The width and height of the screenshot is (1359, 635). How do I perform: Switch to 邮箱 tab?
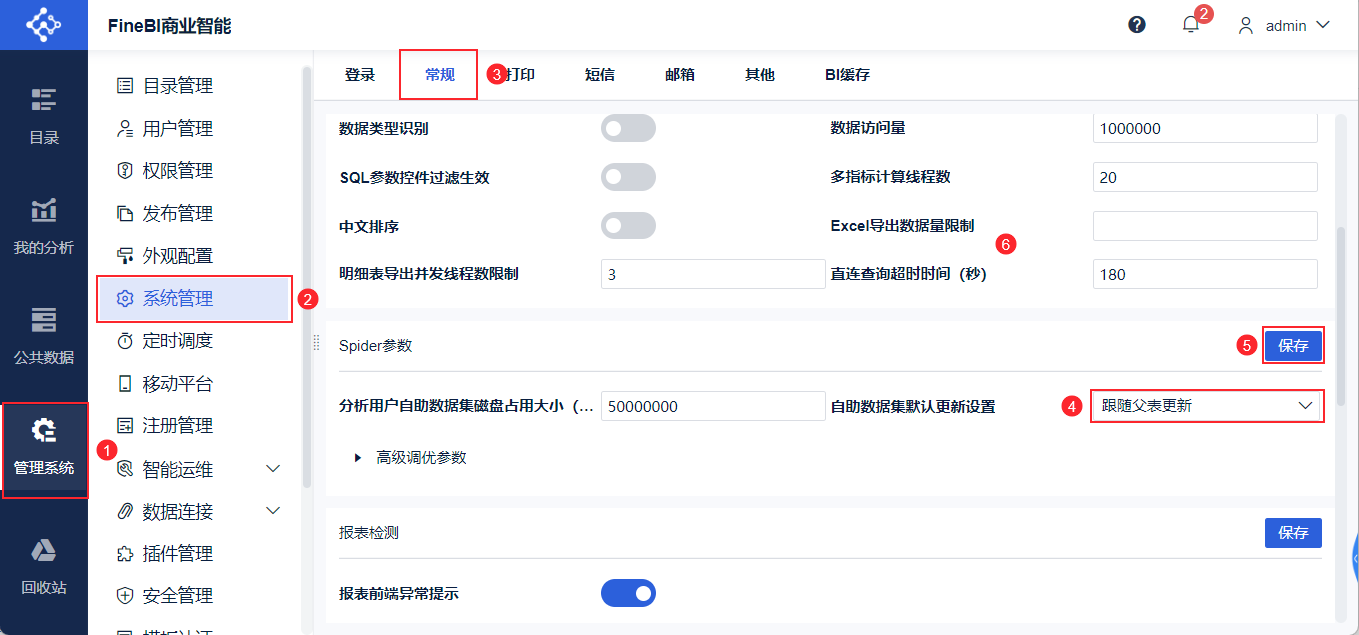(680, 75)
